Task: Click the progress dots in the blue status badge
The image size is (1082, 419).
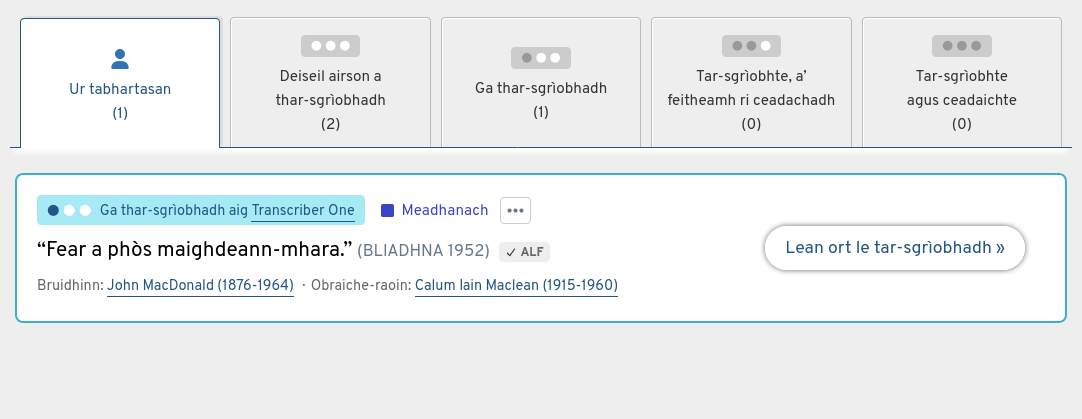Action: point(69,210)
